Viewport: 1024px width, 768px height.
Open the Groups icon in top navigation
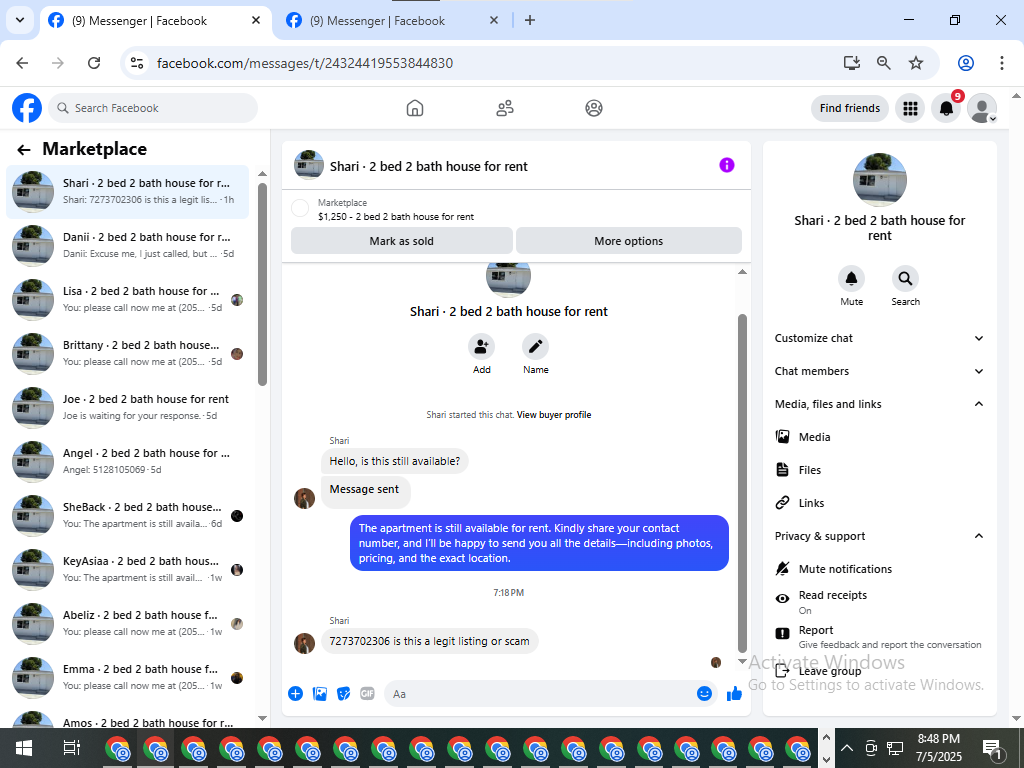594,108
